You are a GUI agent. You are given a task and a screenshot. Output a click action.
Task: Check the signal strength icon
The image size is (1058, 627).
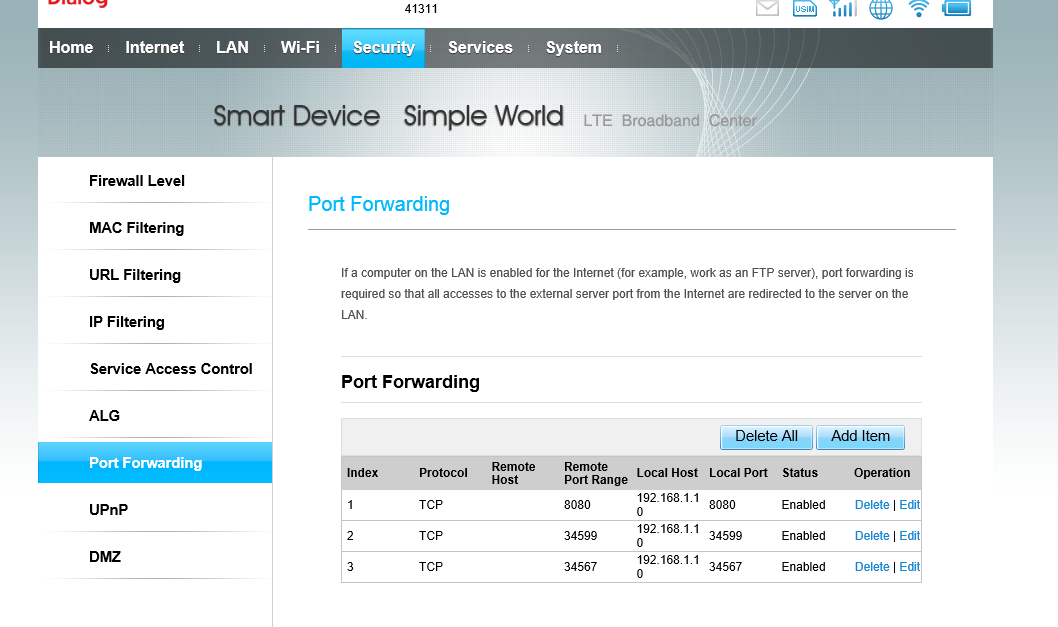pyautogui.click(x=842, y=9)
